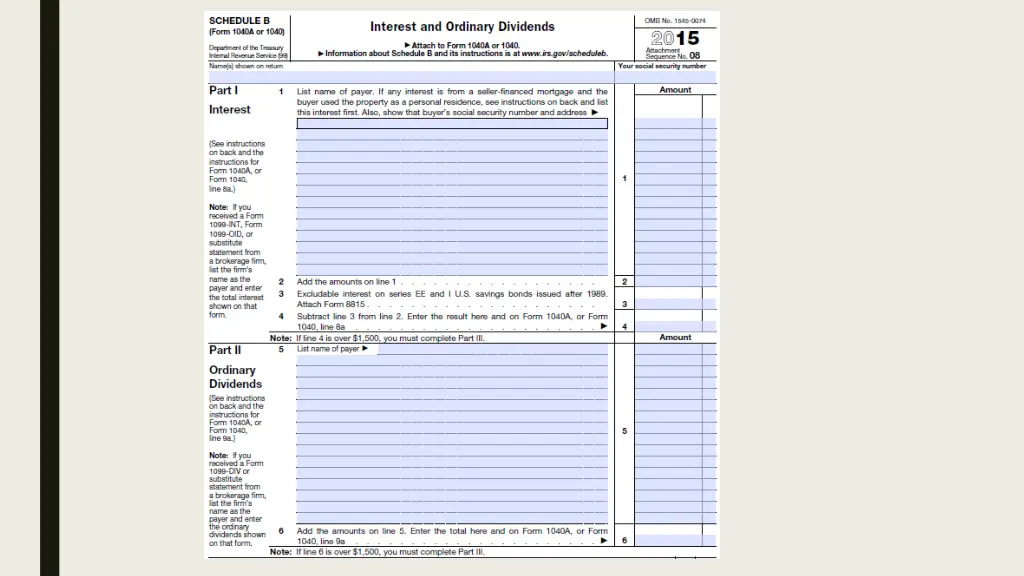Click the arrow after List name of payer
The width and height of the screenshot is (1024, 576).
click(x=364, y=349)
